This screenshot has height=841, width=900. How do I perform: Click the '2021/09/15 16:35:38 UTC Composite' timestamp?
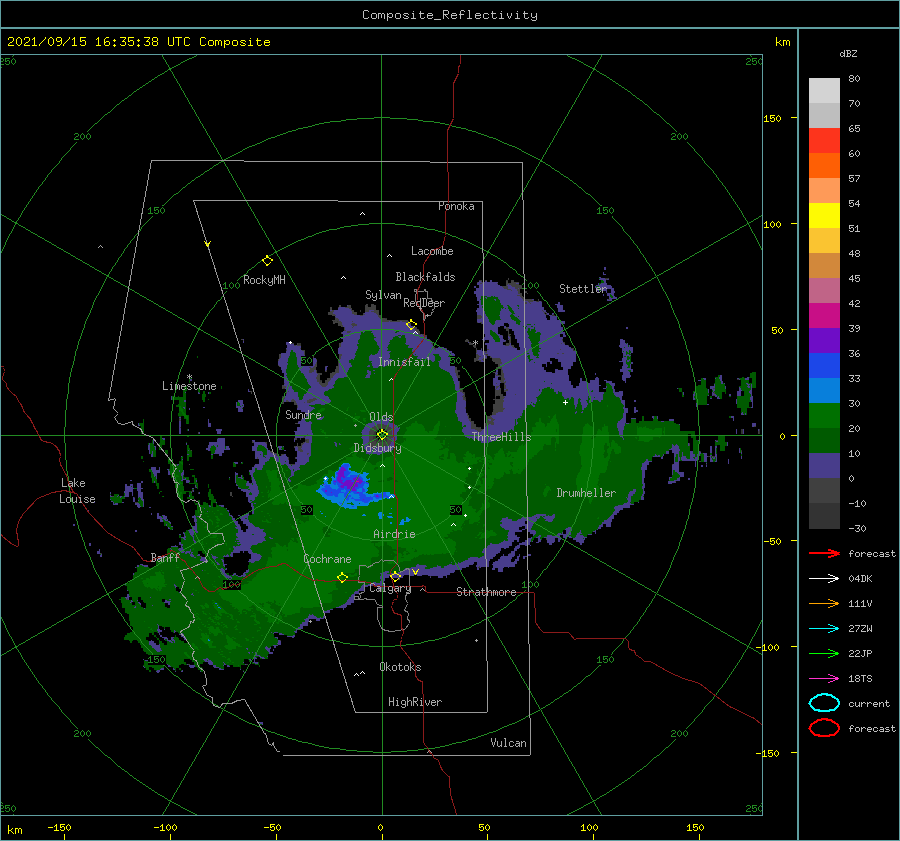(x=138, y=42)
